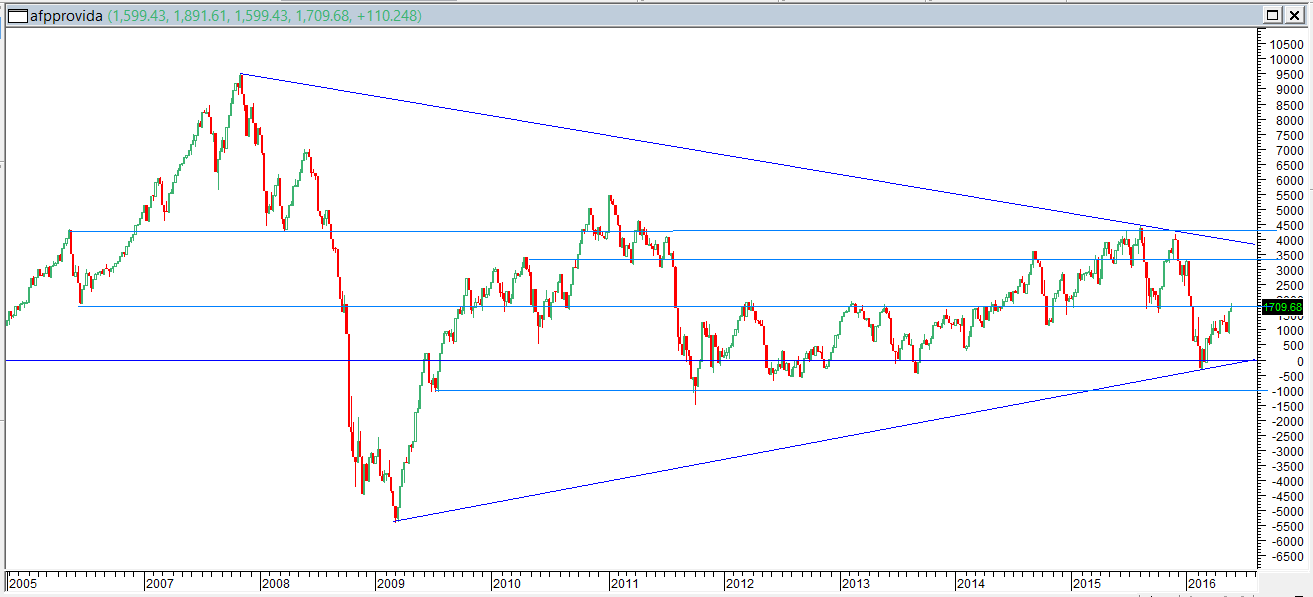
Task: Click the 2007 year label on date axis
Action: point(159,582)
